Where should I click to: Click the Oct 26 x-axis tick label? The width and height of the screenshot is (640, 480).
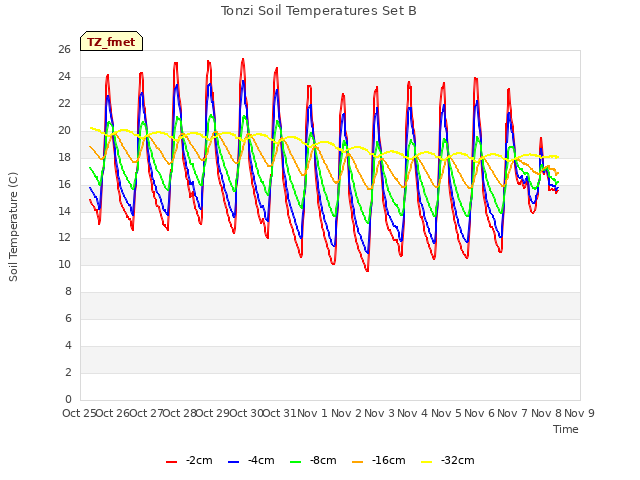[113, 413]
